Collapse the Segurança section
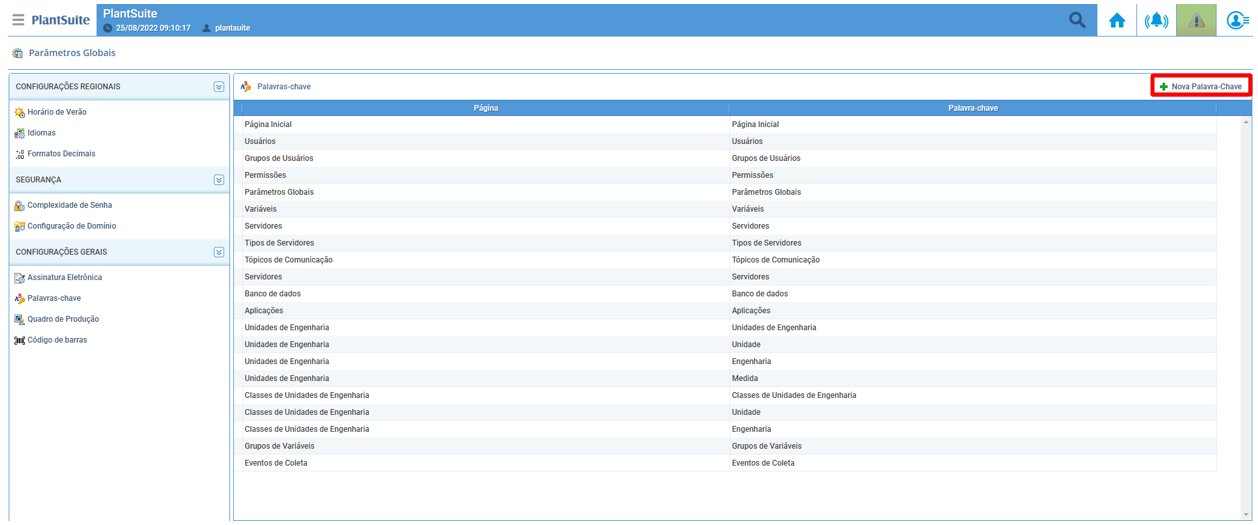The image size is (1258, 525). [219, 180]
